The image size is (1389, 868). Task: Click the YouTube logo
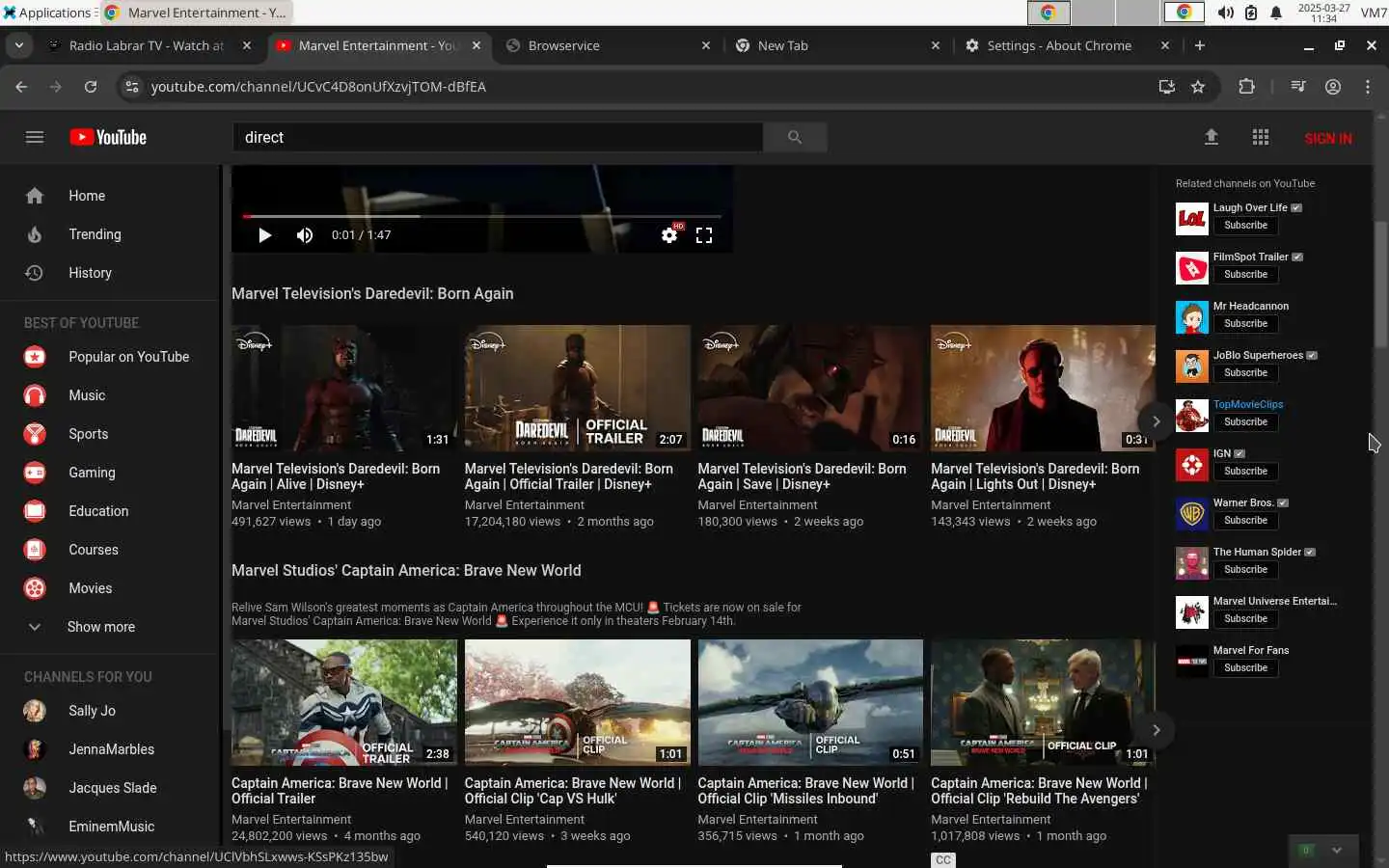(108, 137)
